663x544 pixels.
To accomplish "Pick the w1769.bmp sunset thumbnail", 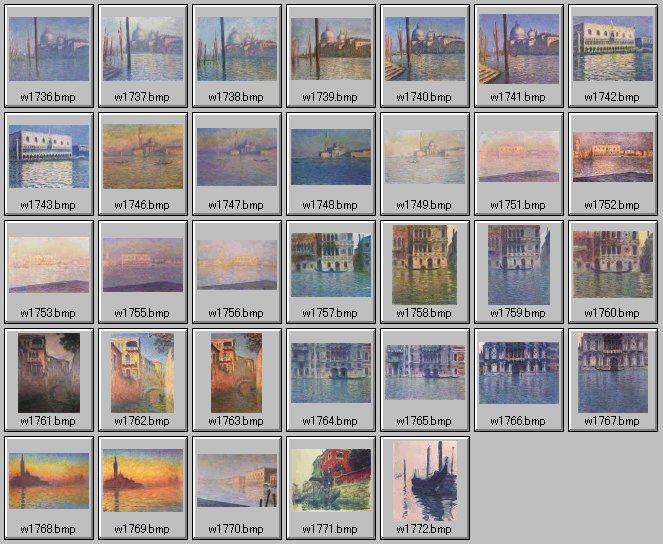I will pos(143,480).
